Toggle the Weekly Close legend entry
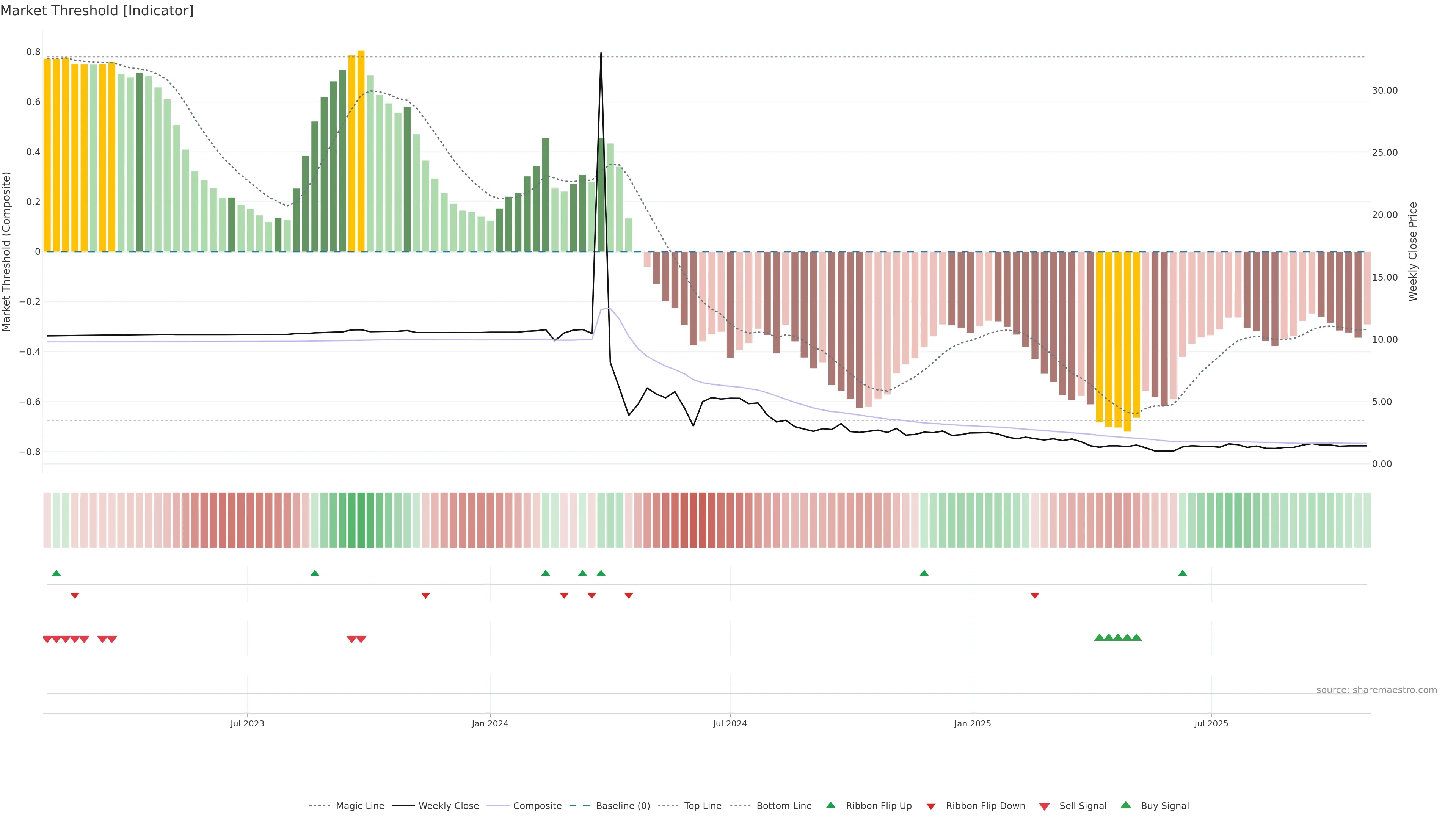The width and height of the screenshot is (1456, 819). (x=448, y=806)
